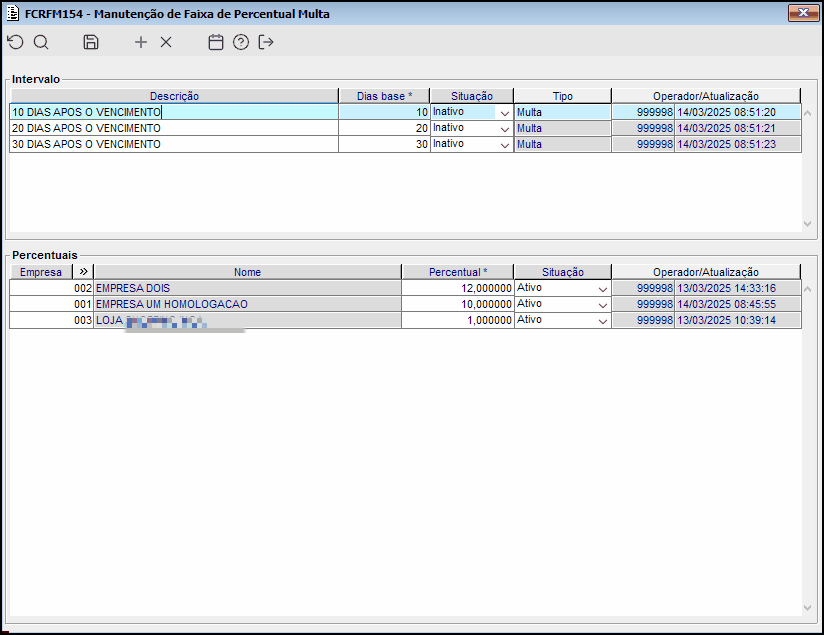The height and width of the screenshot is (635, 824).
Task: Click Percentuais grid scroll up arrow
Action: [808, 289]
